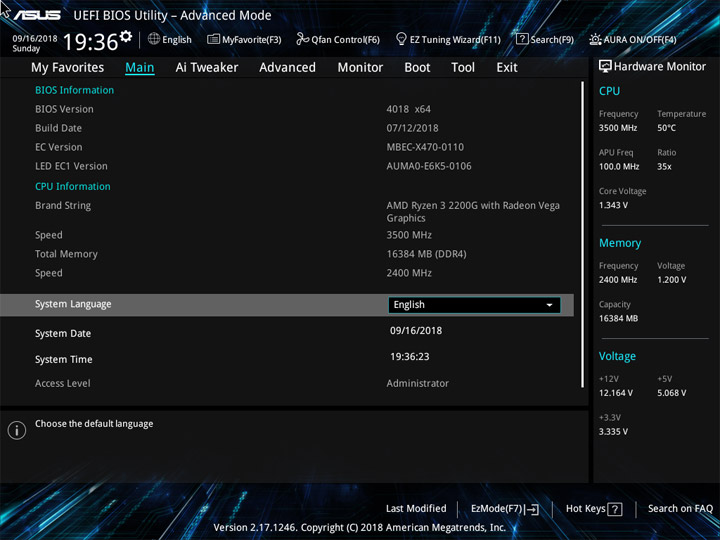Open Search(F9) question icon

[522, 39]
